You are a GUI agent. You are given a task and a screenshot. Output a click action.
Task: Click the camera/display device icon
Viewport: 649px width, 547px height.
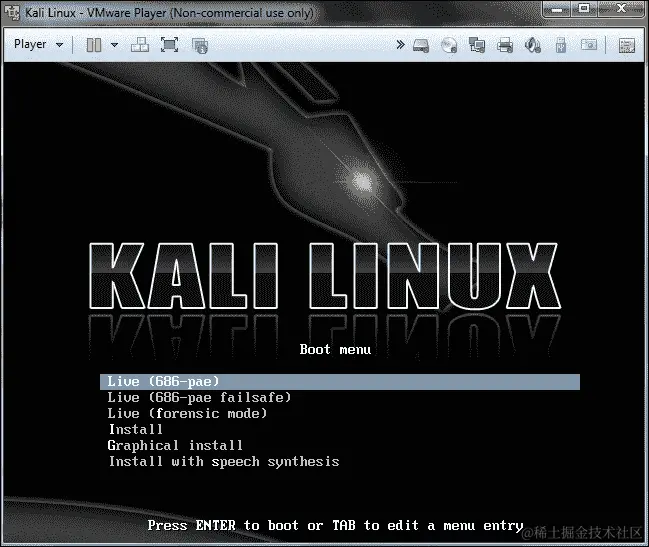(589, 45)
